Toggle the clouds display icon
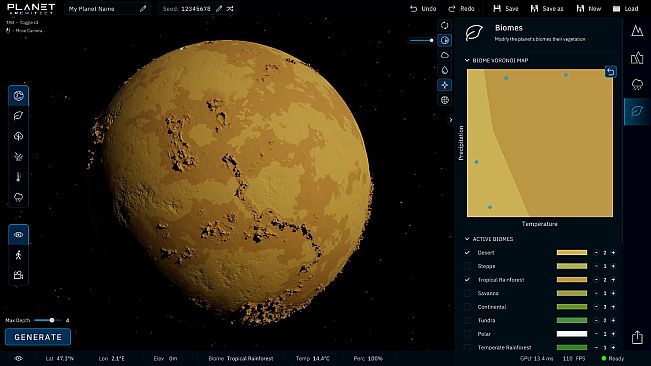651x366 pixels. pos(445,55)
